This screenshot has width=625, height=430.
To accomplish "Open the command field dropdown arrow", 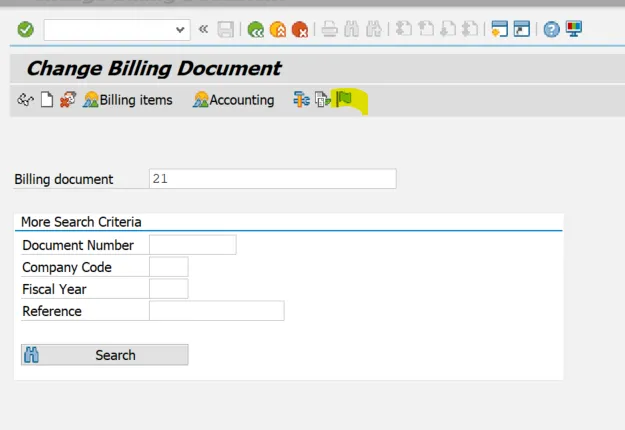I will (x=180, y=30).
